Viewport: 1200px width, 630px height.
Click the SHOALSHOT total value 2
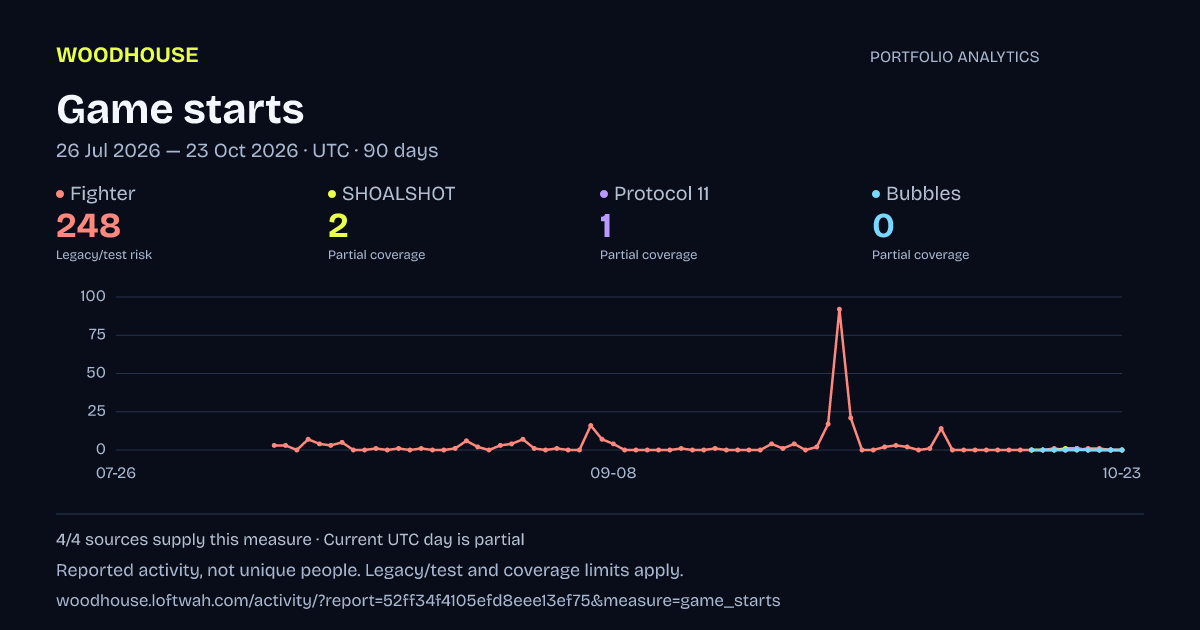(x=338, y=225)
